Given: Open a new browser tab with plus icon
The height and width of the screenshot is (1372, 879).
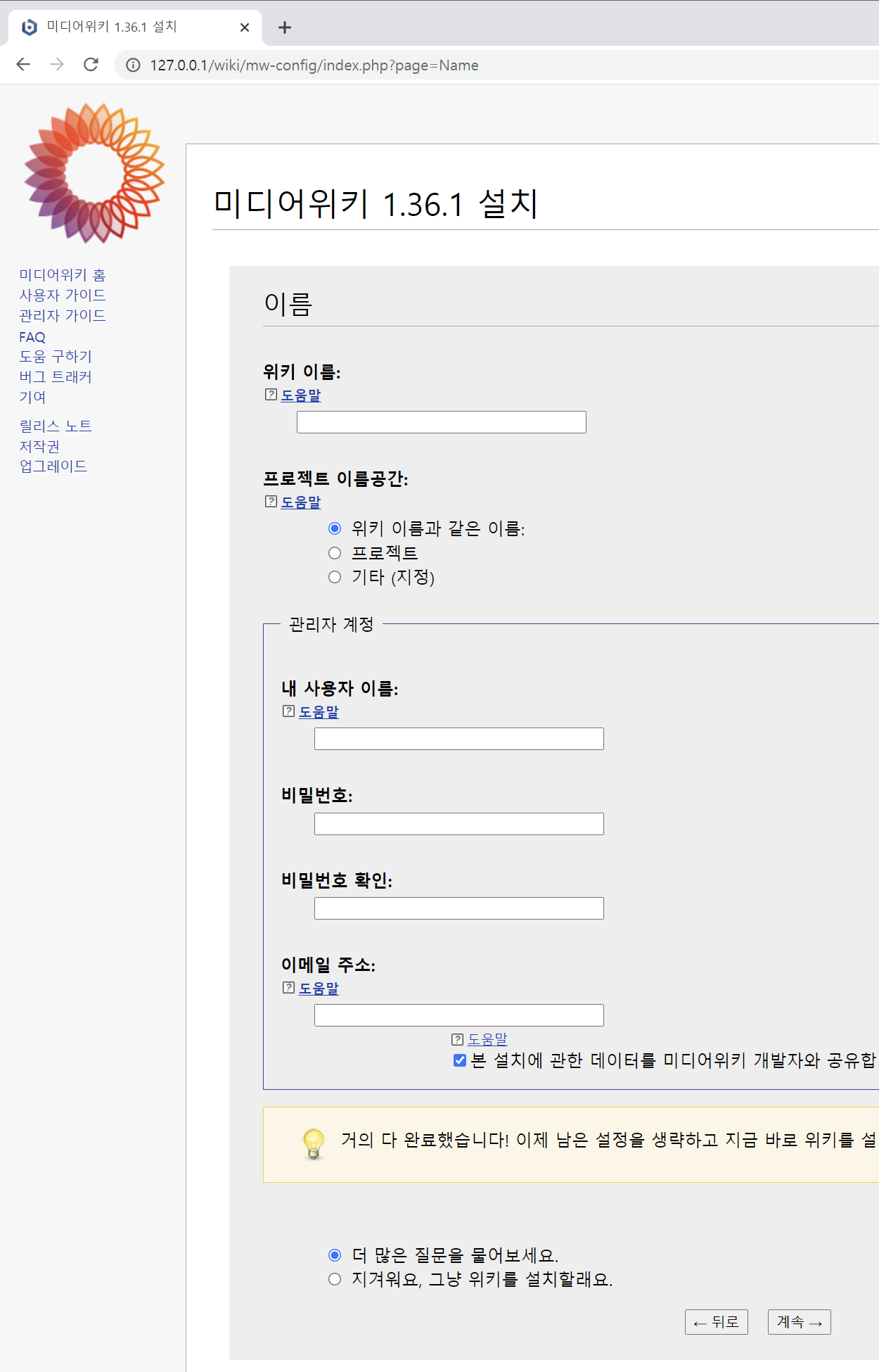Looking at the screenshot, I should pyautogui.click(x=284, y=27).
